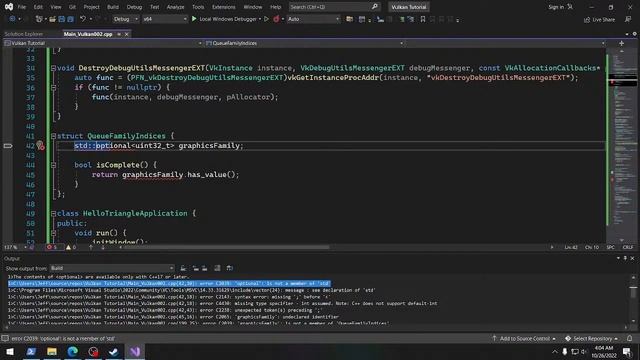Close the Output panel

click(632, 258)
